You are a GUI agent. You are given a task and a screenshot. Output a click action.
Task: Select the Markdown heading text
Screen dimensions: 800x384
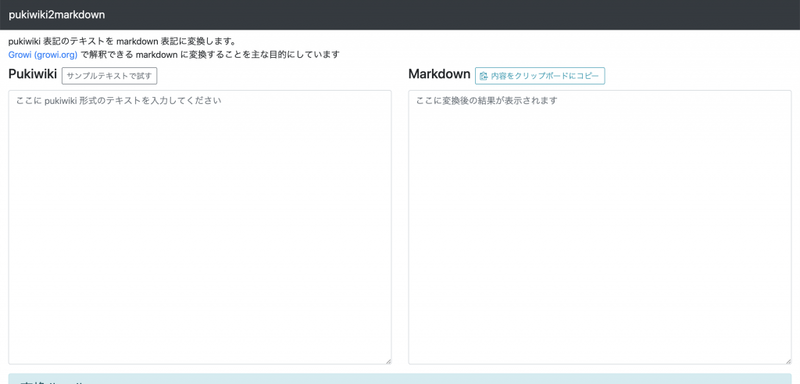pyautogui.click(x=439, y=74)
